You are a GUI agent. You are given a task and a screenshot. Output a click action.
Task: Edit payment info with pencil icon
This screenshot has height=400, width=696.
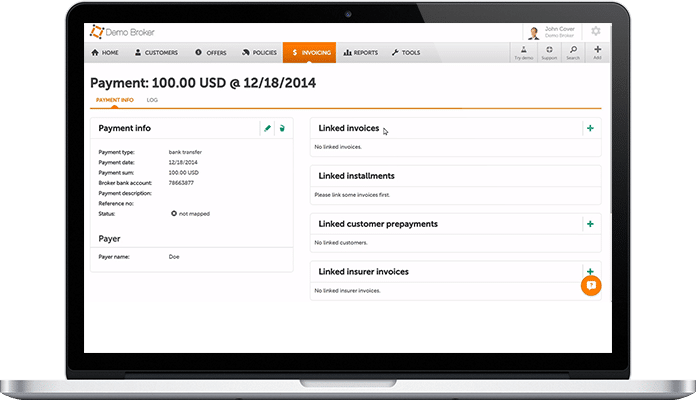click(x=267, y=128)
